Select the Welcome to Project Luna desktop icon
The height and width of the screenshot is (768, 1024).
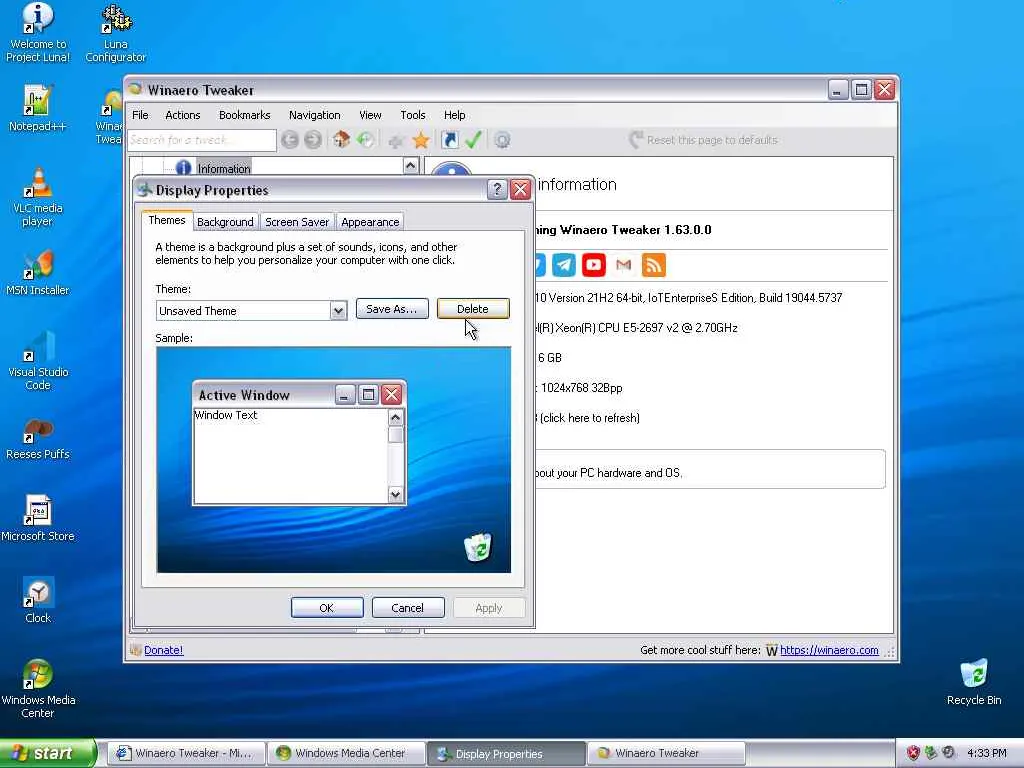coord(38,33)
